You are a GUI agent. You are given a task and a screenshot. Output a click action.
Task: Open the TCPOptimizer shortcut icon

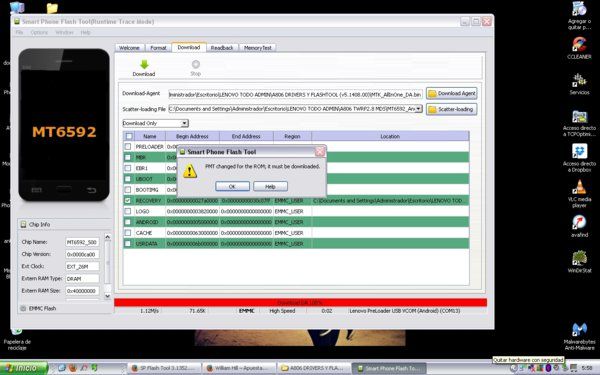pos(579,116)
